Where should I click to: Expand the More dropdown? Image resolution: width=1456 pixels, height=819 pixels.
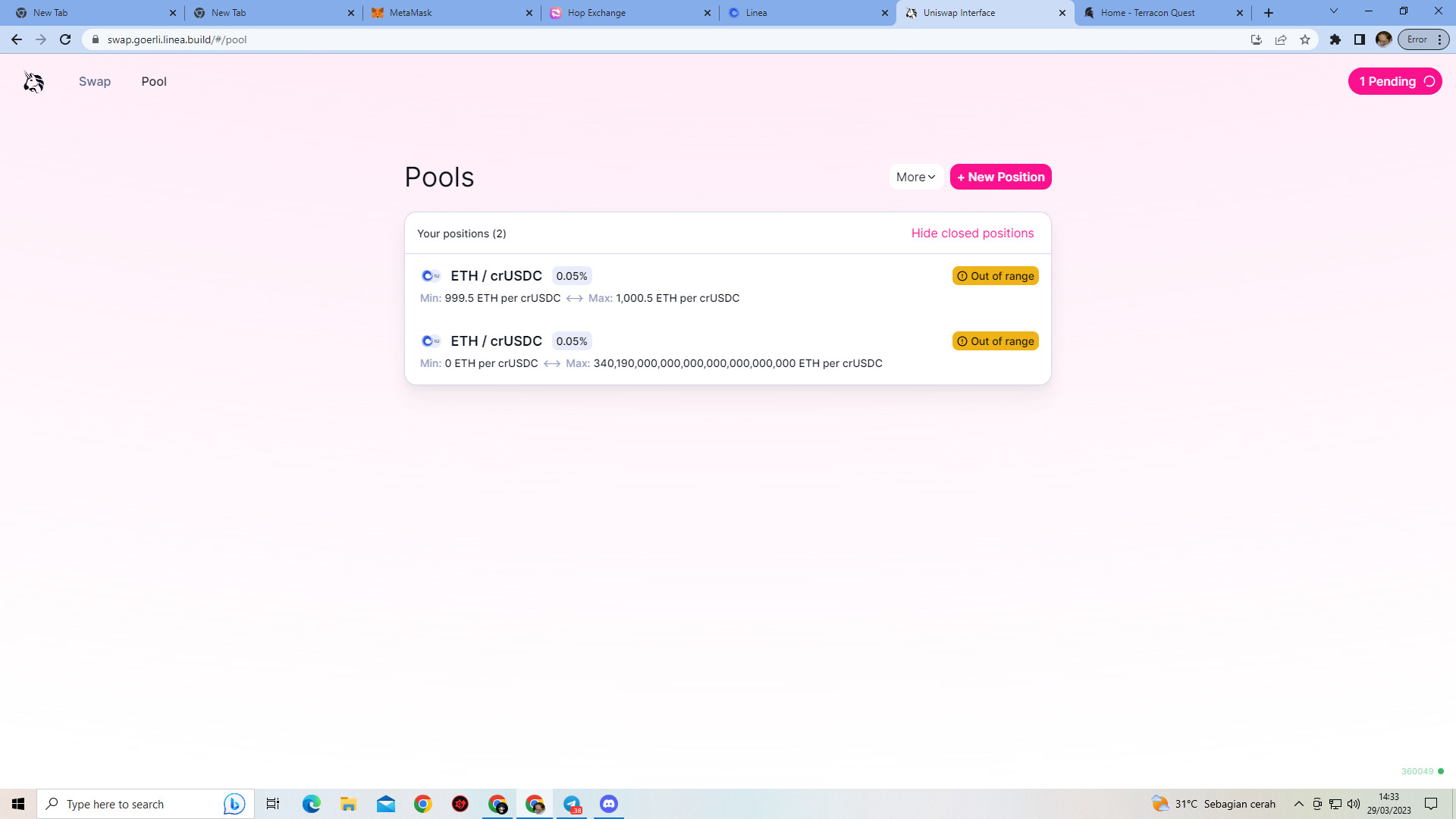(916, 177)
